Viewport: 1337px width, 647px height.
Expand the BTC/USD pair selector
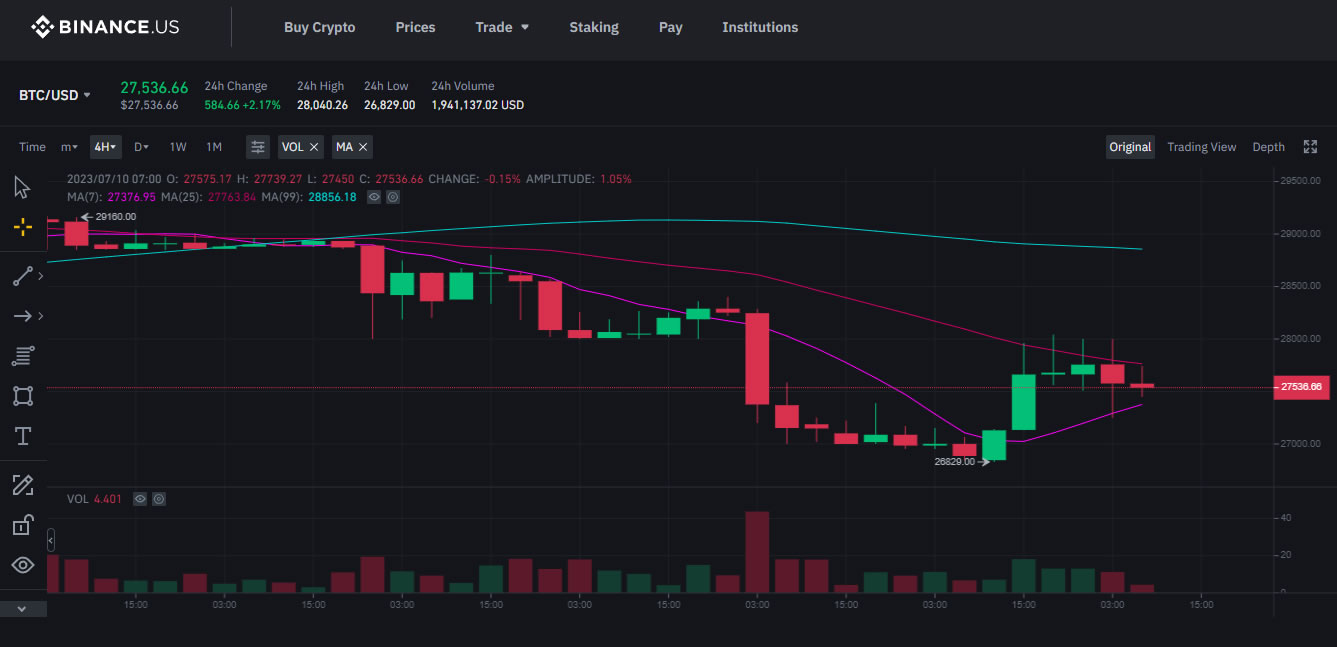pyautogui.click(x=55, y=95)
